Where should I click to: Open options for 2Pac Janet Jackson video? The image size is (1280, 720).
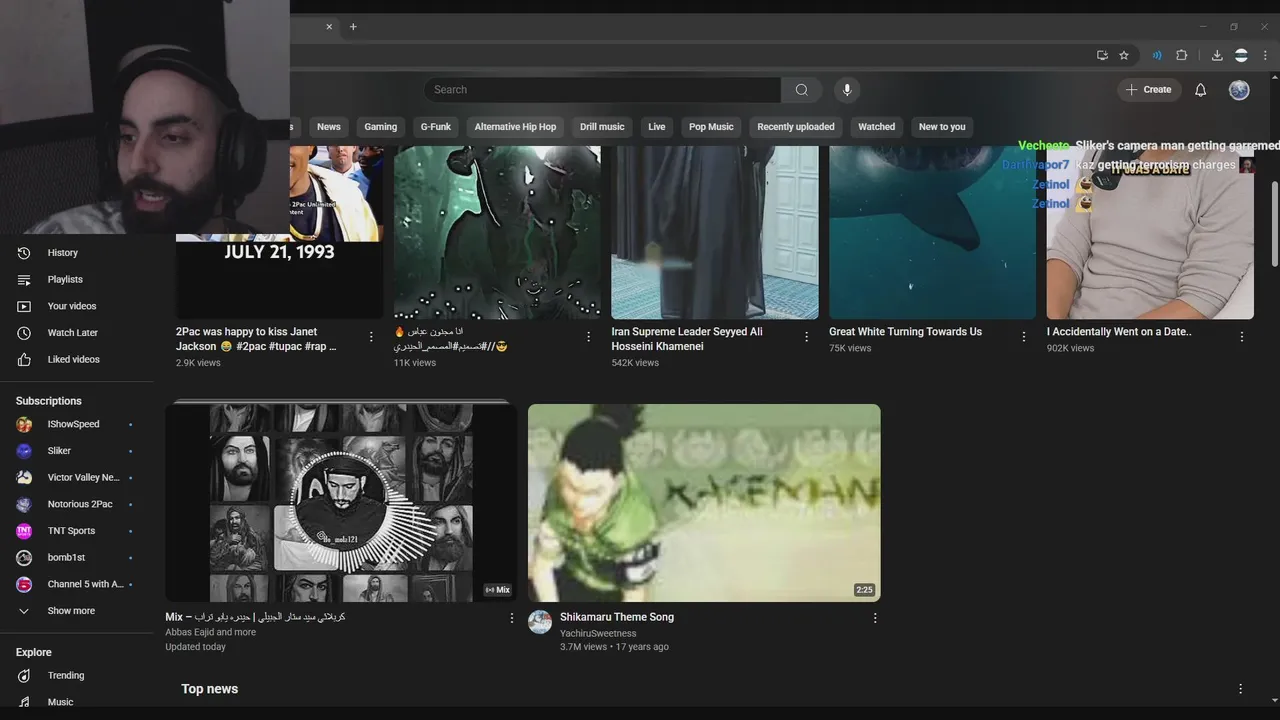tap(371, 337)
